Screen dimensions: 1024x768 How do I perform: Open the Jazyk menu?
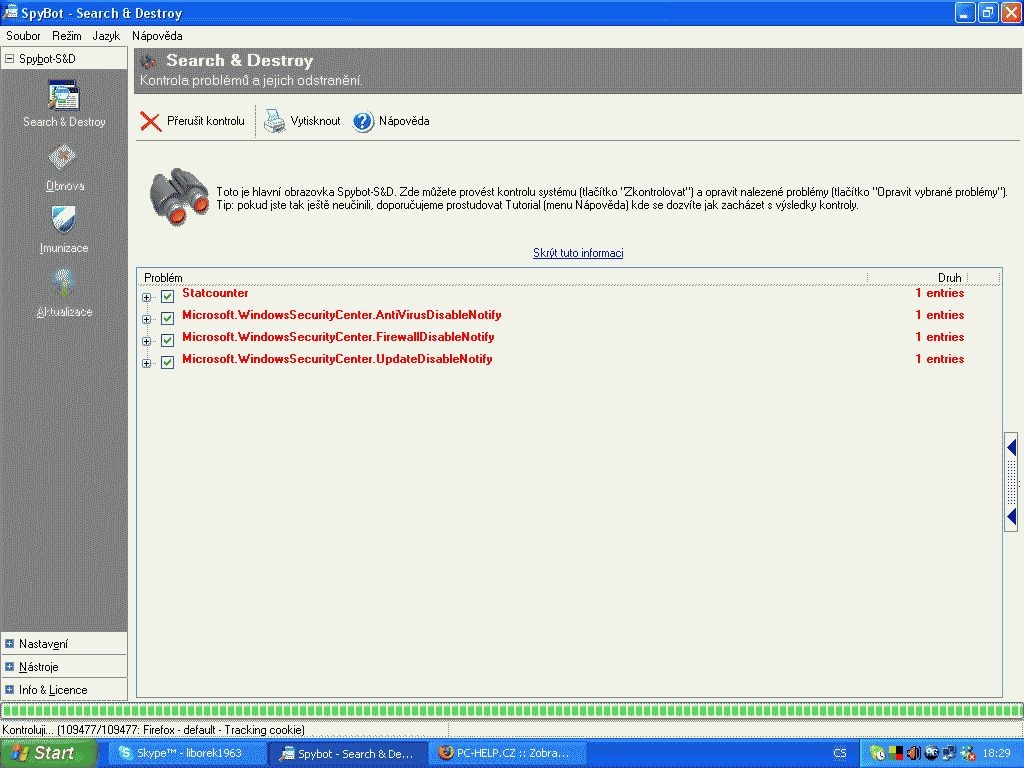(106, 36)
